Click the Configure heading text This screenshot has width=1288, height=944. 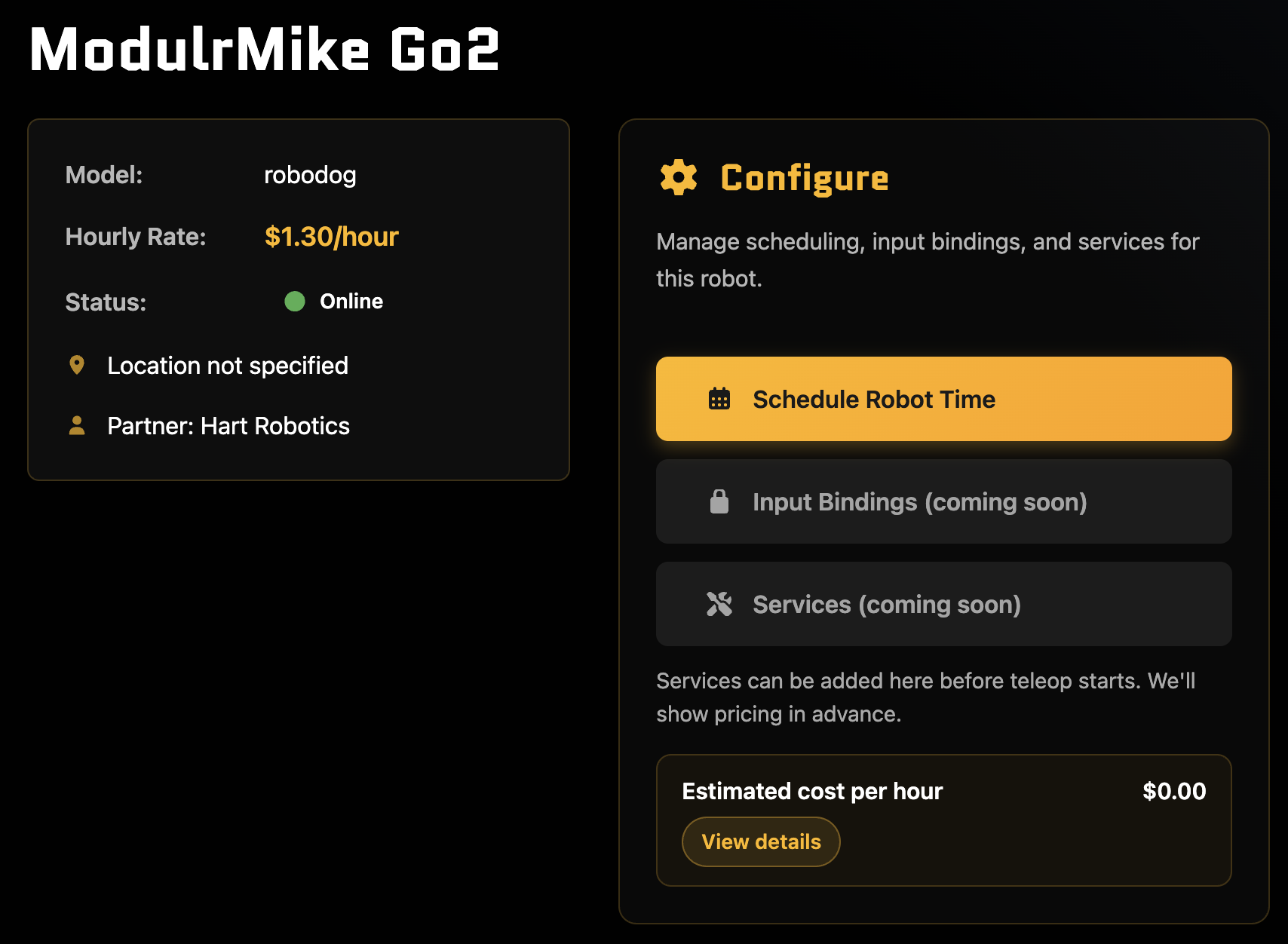[x=805, y=178]
